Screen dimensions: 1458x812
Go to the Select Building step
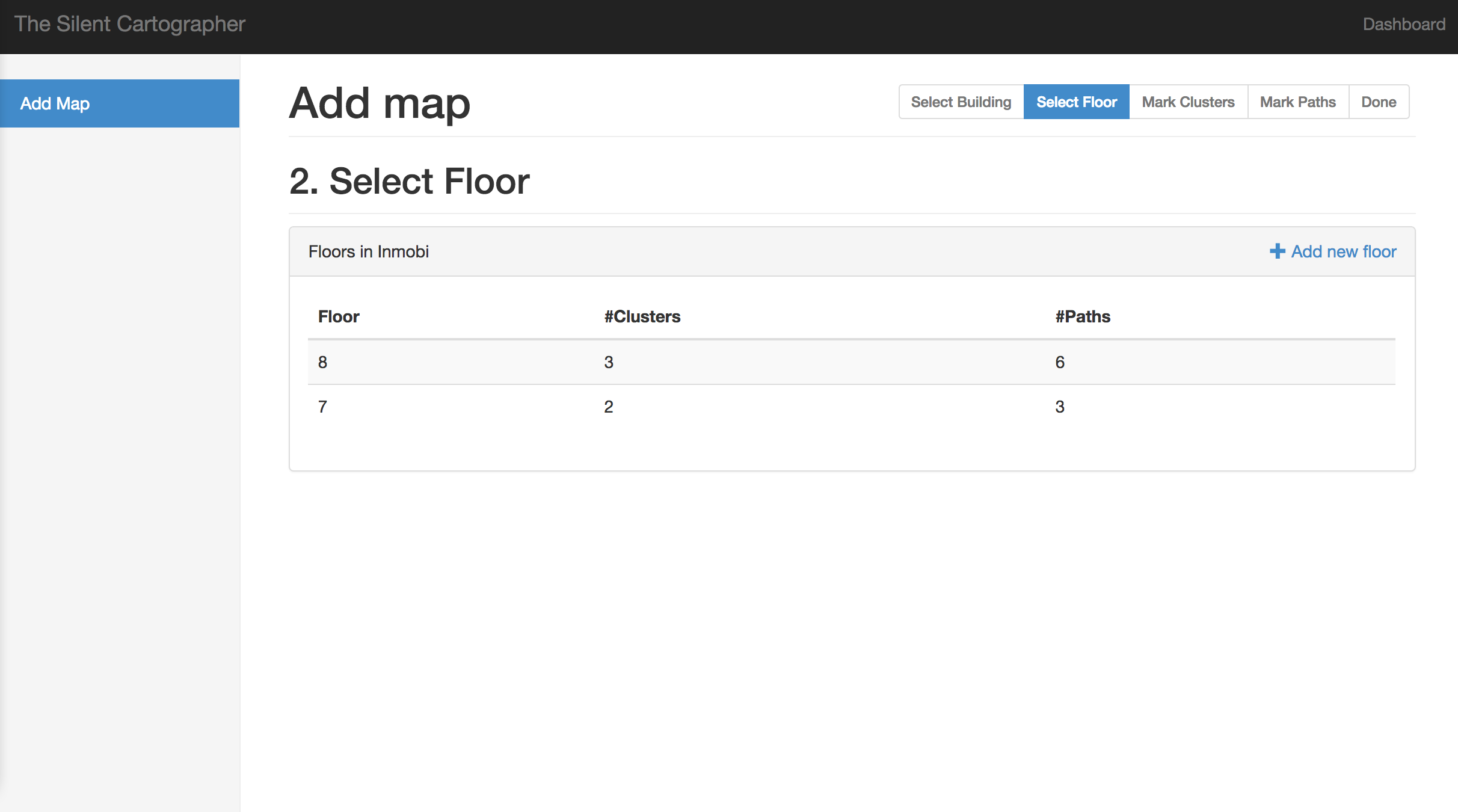pyautogui.click(x=961, y=102)
